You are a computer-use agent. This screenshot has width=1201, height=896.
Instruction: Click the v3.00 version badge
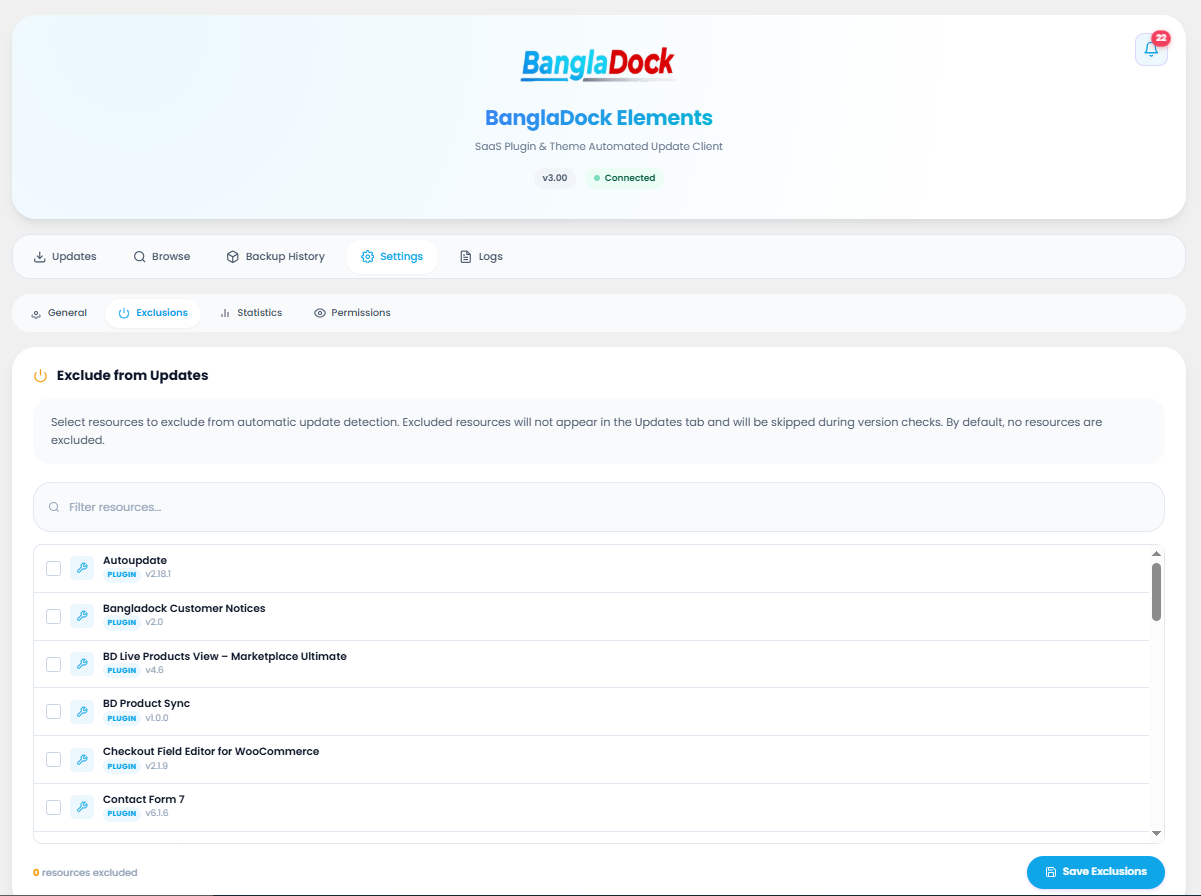[x=555, y=178]
